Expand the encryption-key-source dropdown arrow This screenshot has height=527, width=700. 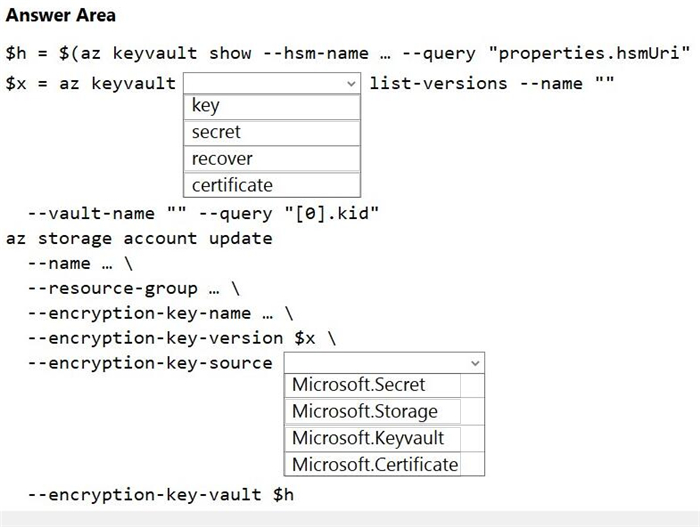[x=475, y=363]
